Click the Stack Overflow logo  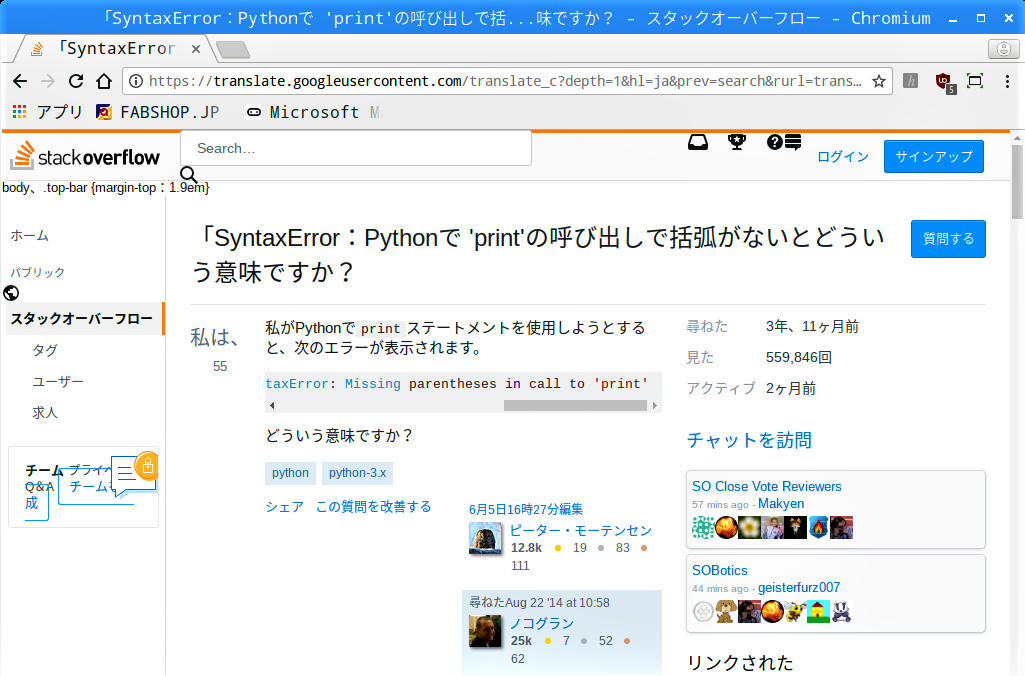click(x=85, y=156)
